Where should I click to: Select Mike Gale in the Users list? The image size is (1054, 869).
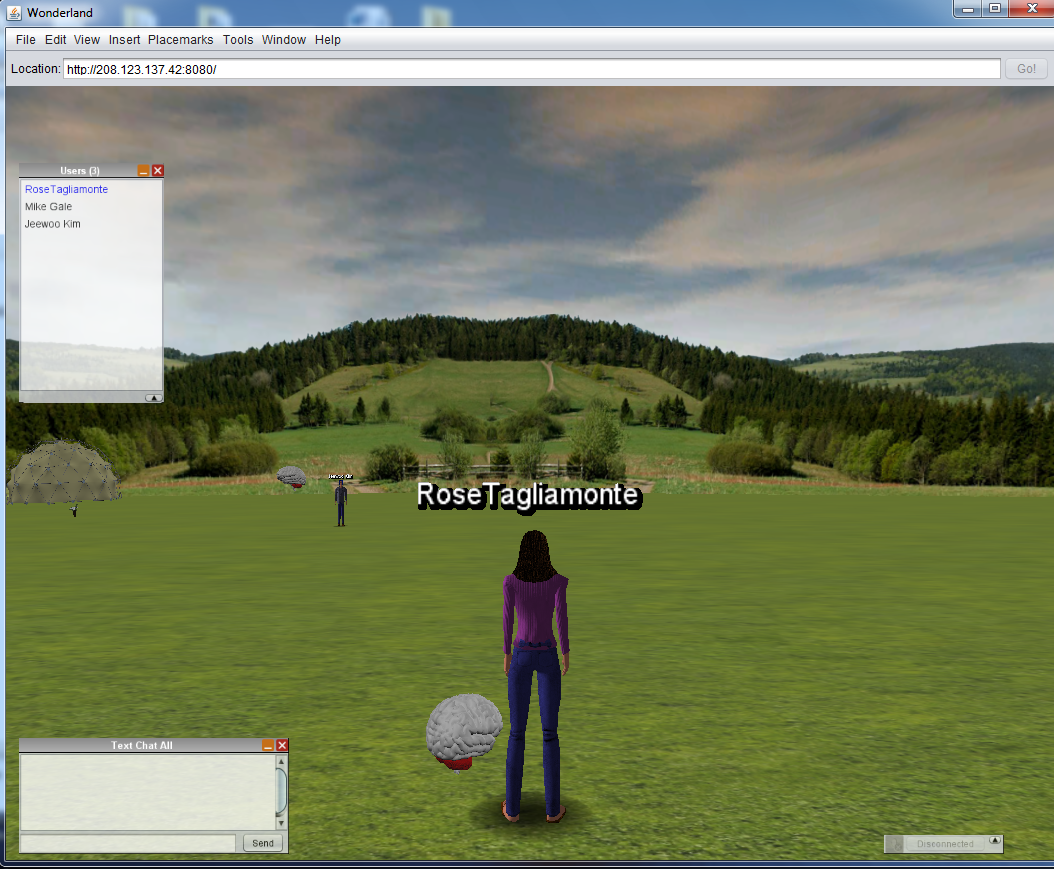(48, 206)
